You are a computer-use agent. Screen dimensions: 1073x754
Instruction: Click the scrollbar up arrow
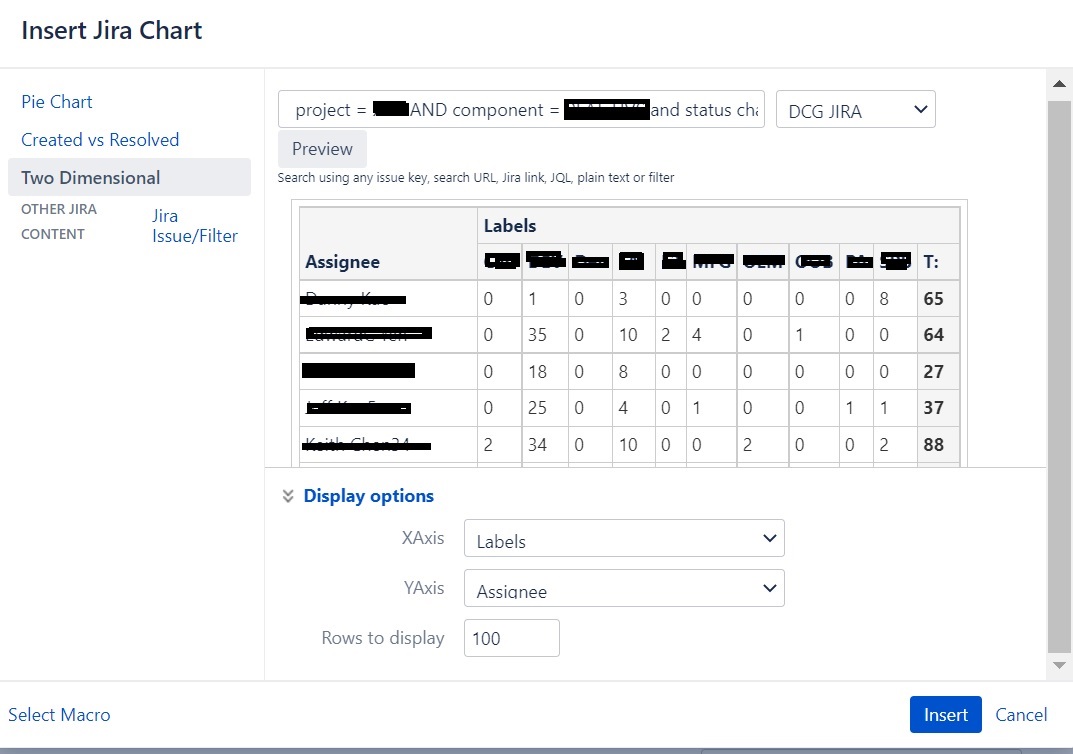pos(1059,83)
